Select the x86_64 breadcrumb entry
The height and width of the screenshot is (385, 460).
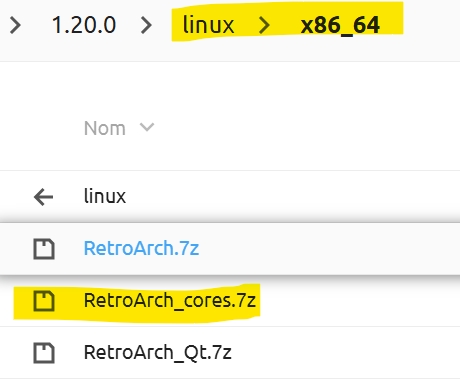340,25
